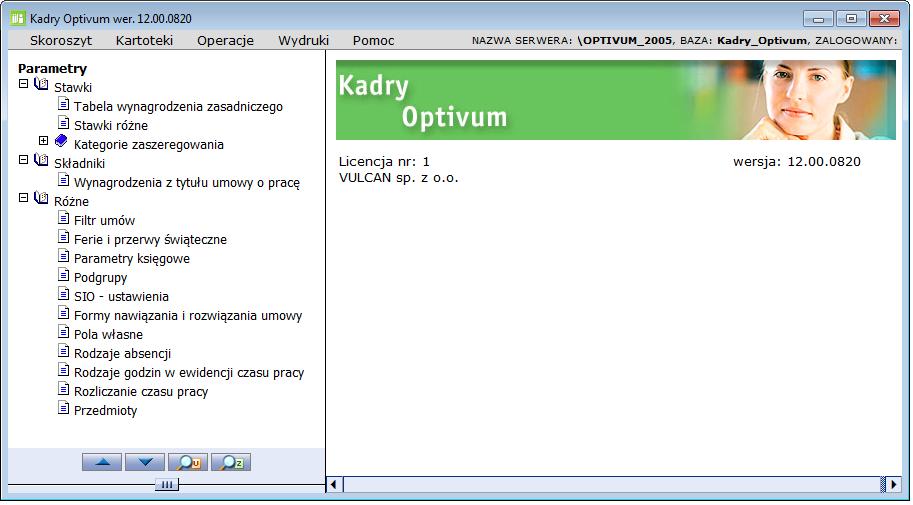Click document icon beside Stawki różne
The width and height of the screenshot is (913, 505).
coord(63,123)
